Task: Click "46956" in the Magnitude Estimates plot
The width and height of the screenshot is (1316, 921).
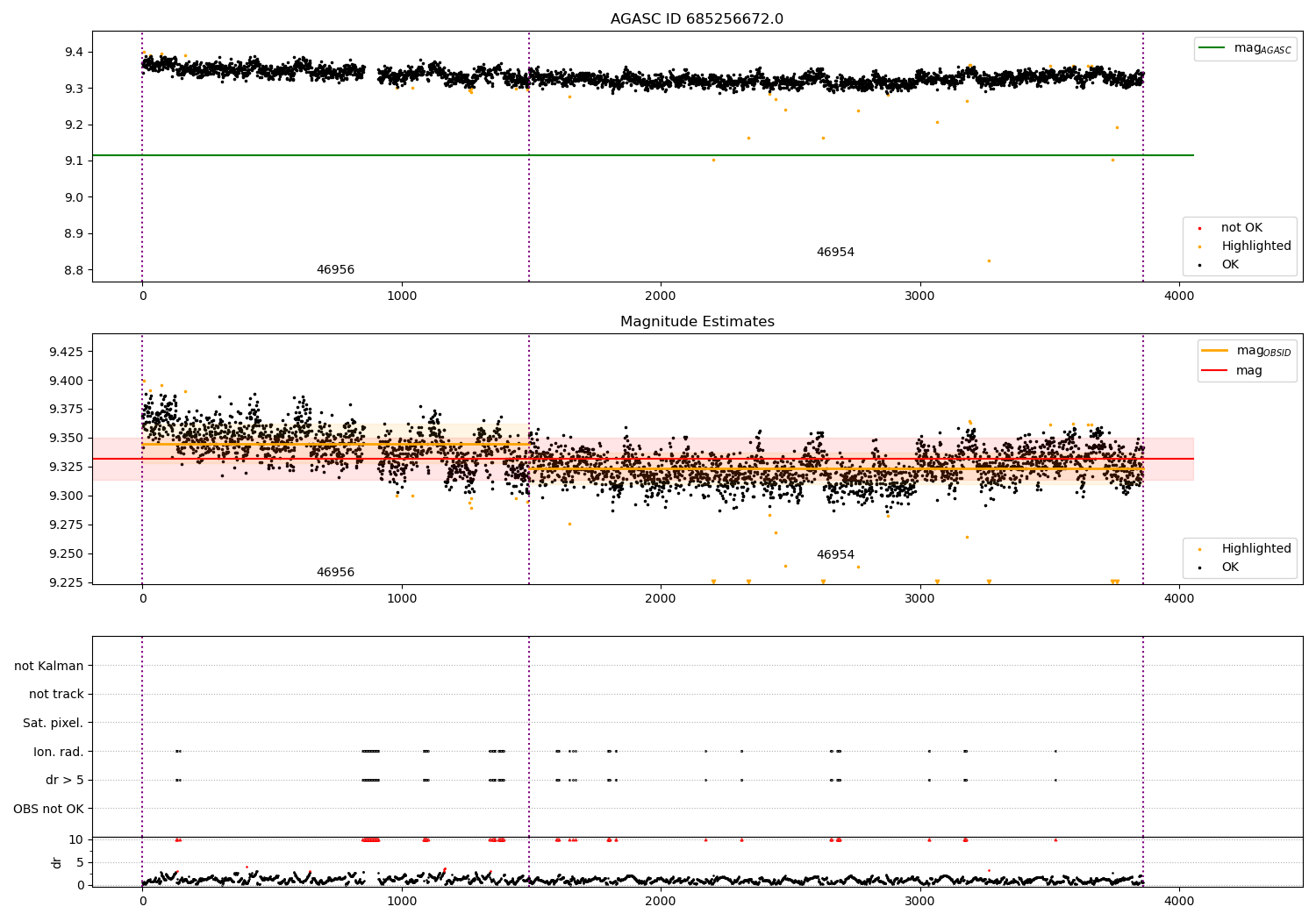Action: pyautogui.click(x=335, y=573)
